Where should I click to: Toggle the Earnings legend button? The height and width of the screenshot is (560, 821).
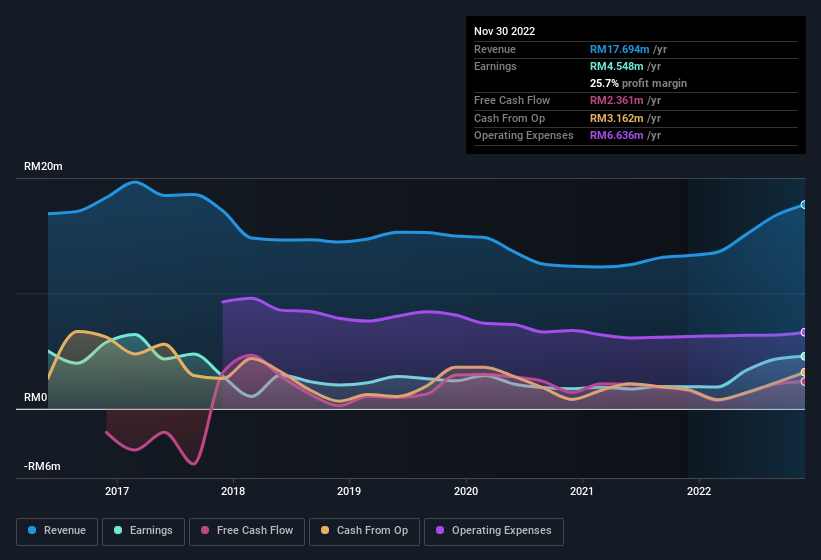click(143, 531)
